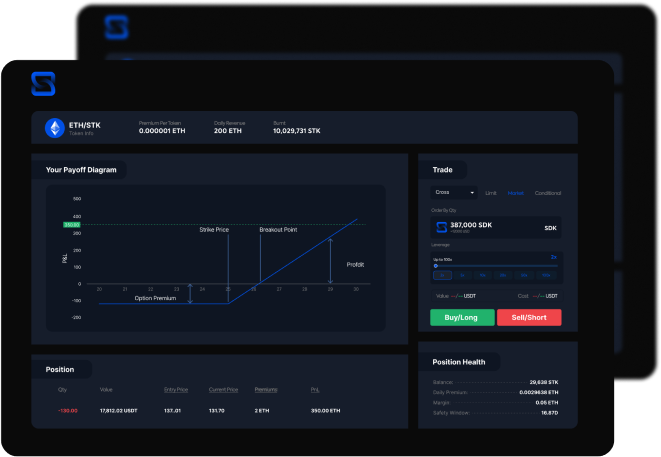661x457 pixels.
Task: Switch to the Conditional order tab
Action: 547,192
